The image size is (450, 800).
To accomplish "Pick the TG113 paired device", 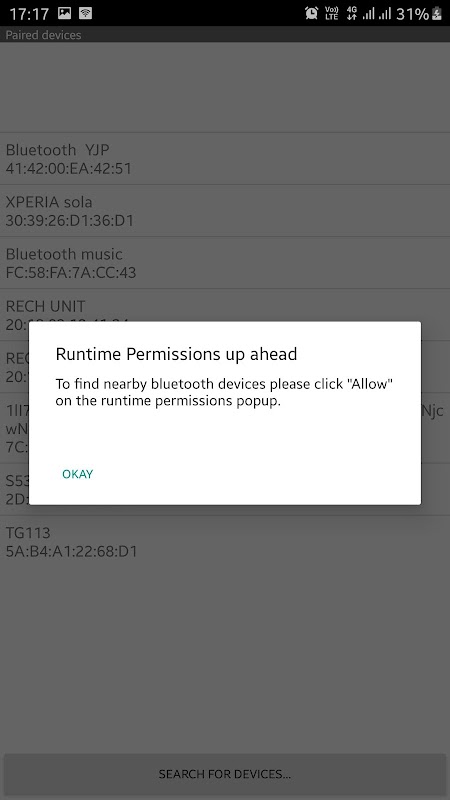I will pos(225,542).
